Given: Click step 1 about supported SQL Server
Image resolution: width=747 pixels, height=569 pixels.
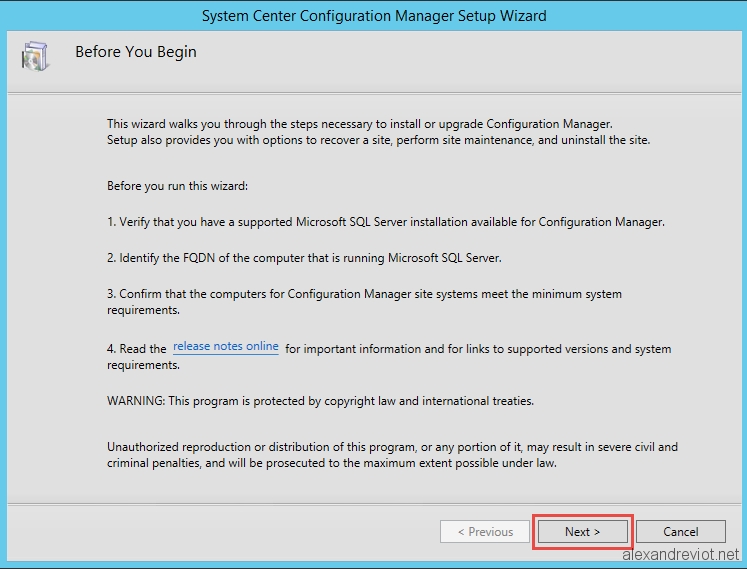Looking at the screenshot, I should 386,222.
